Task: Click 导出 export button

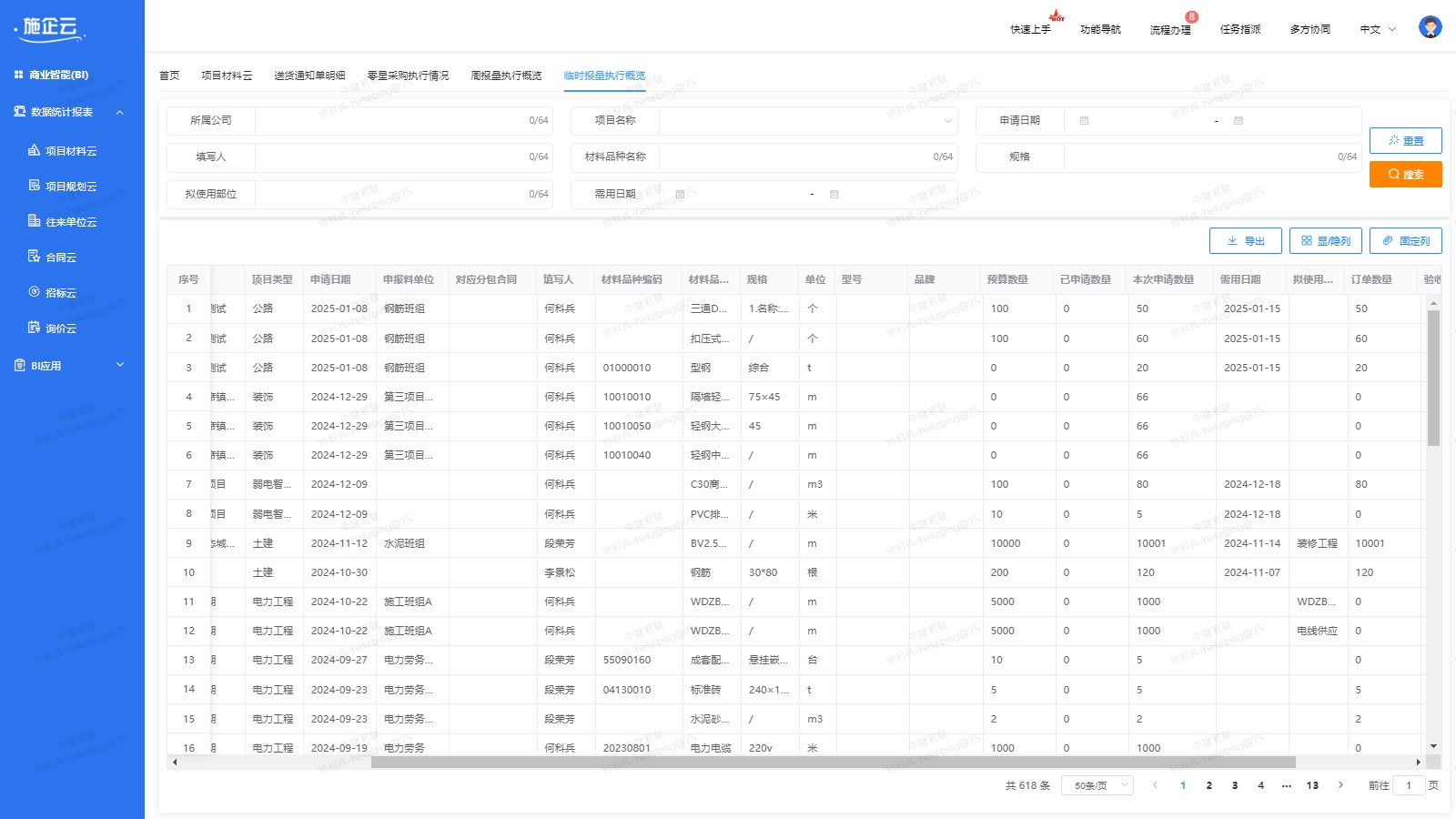Action: click(x=1245, y=240)
